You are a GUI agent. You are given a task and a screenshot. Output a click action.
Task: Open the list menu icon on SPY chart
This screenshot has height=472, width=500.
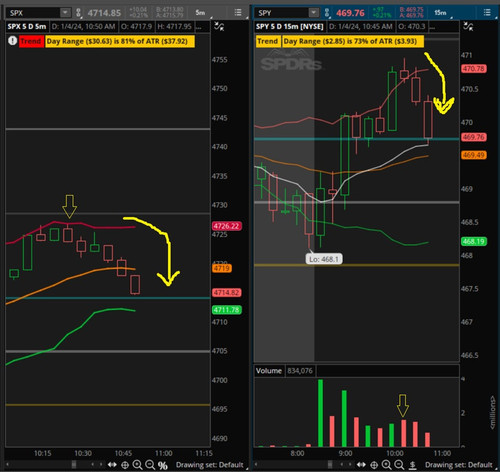pyautogui.click(x=487, y=13)
